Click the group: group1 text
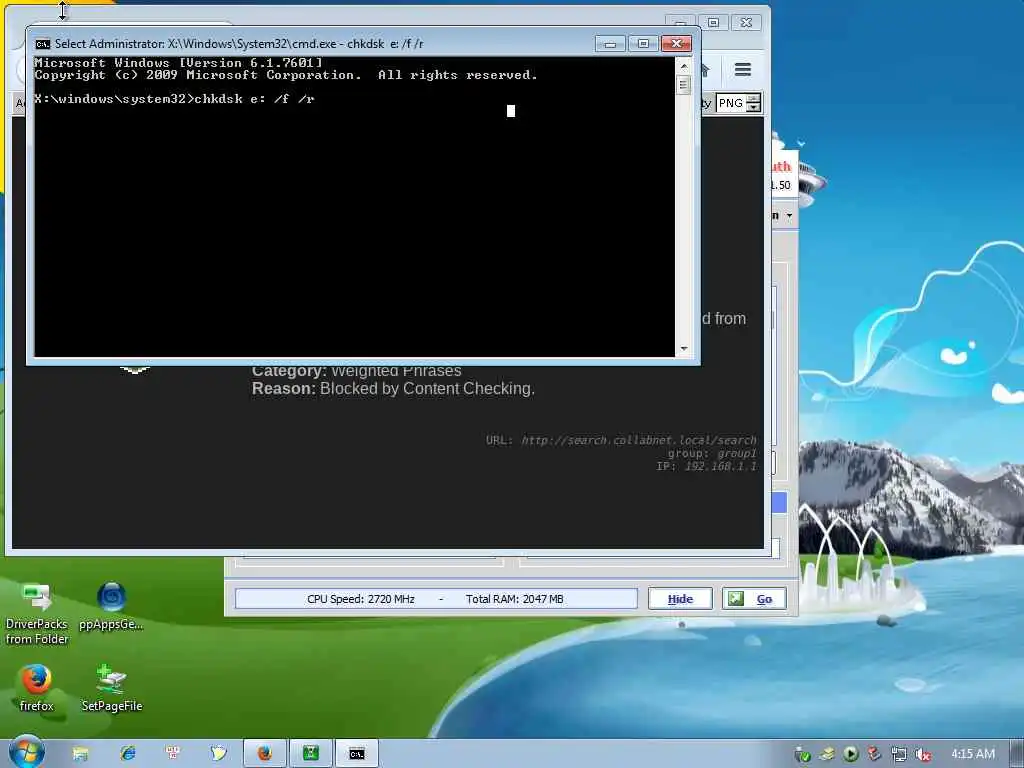Screen dimensions: 1024x768 712,453
